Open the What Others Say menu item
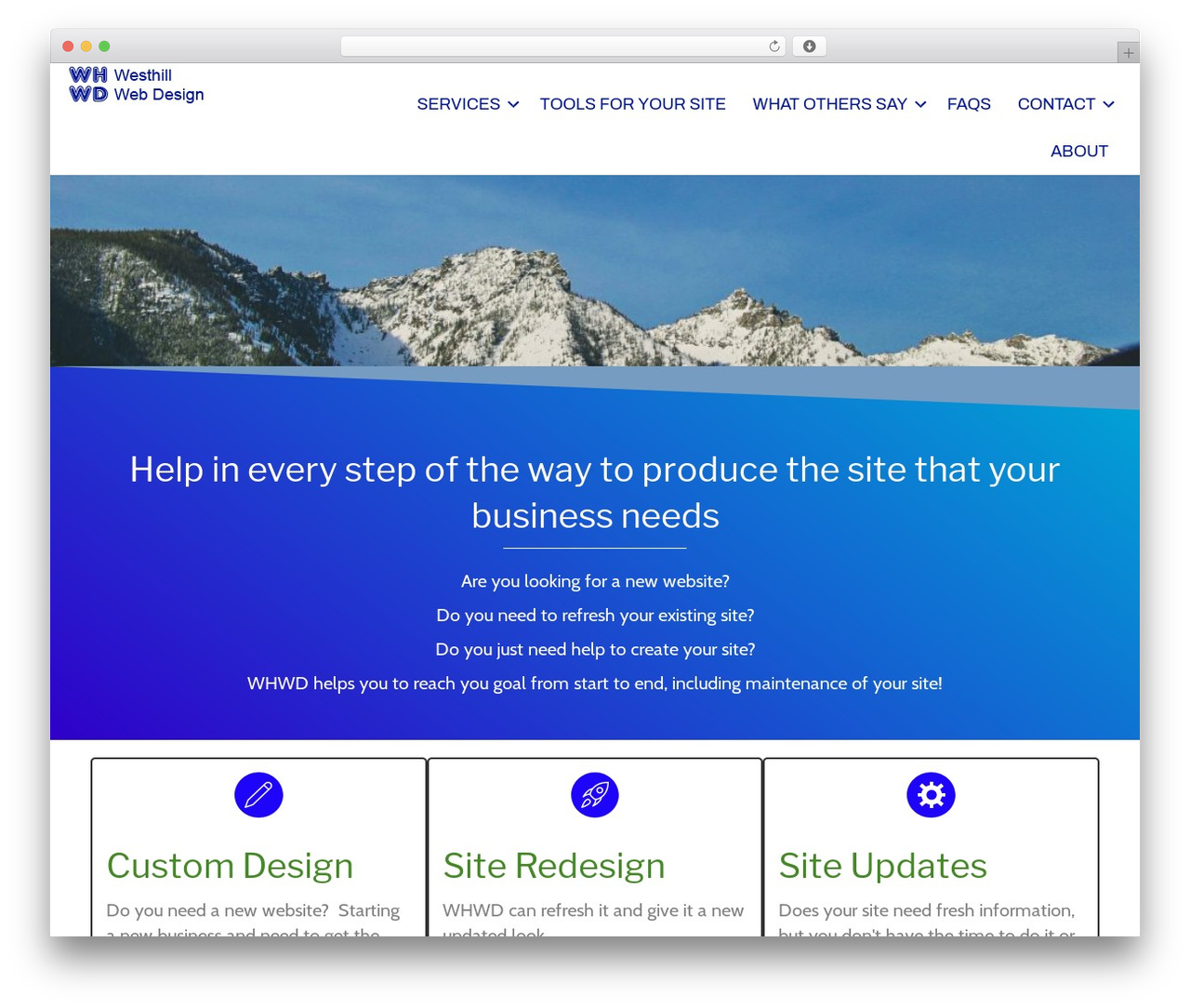 pos(829,104)
